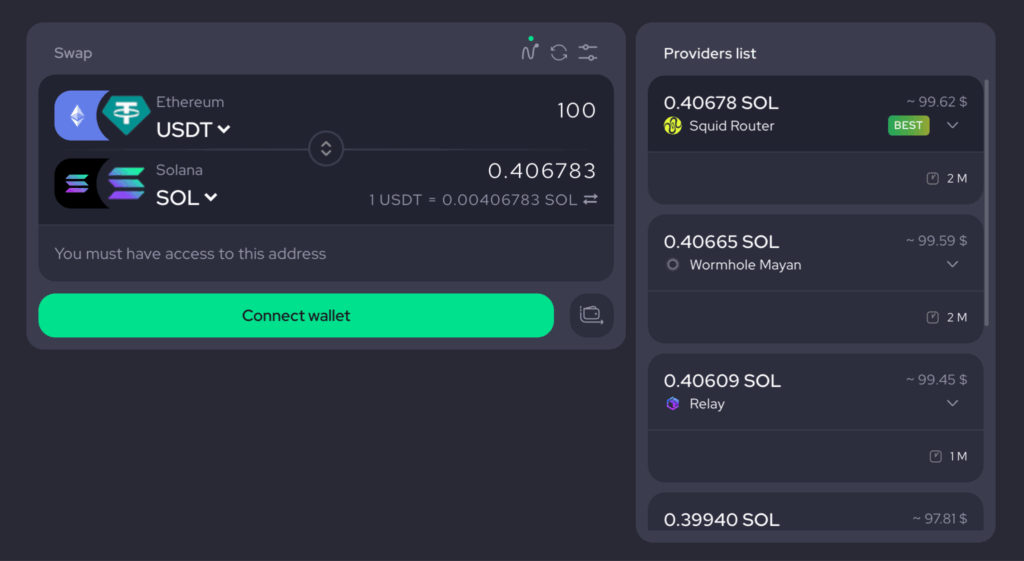
Task: Expand Relay provider details
Action: coord(952,404)
